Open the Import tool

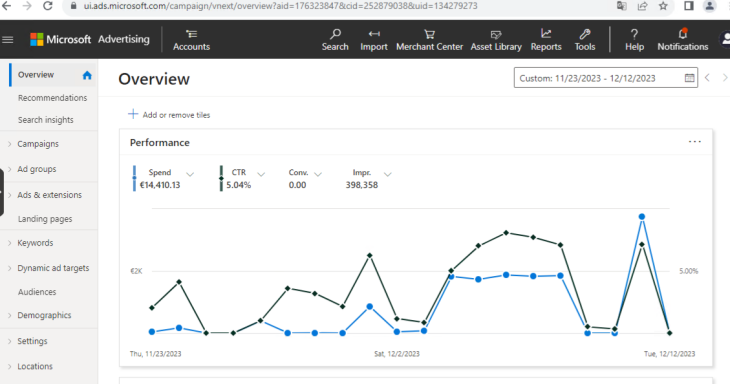(x=374, y=34)
